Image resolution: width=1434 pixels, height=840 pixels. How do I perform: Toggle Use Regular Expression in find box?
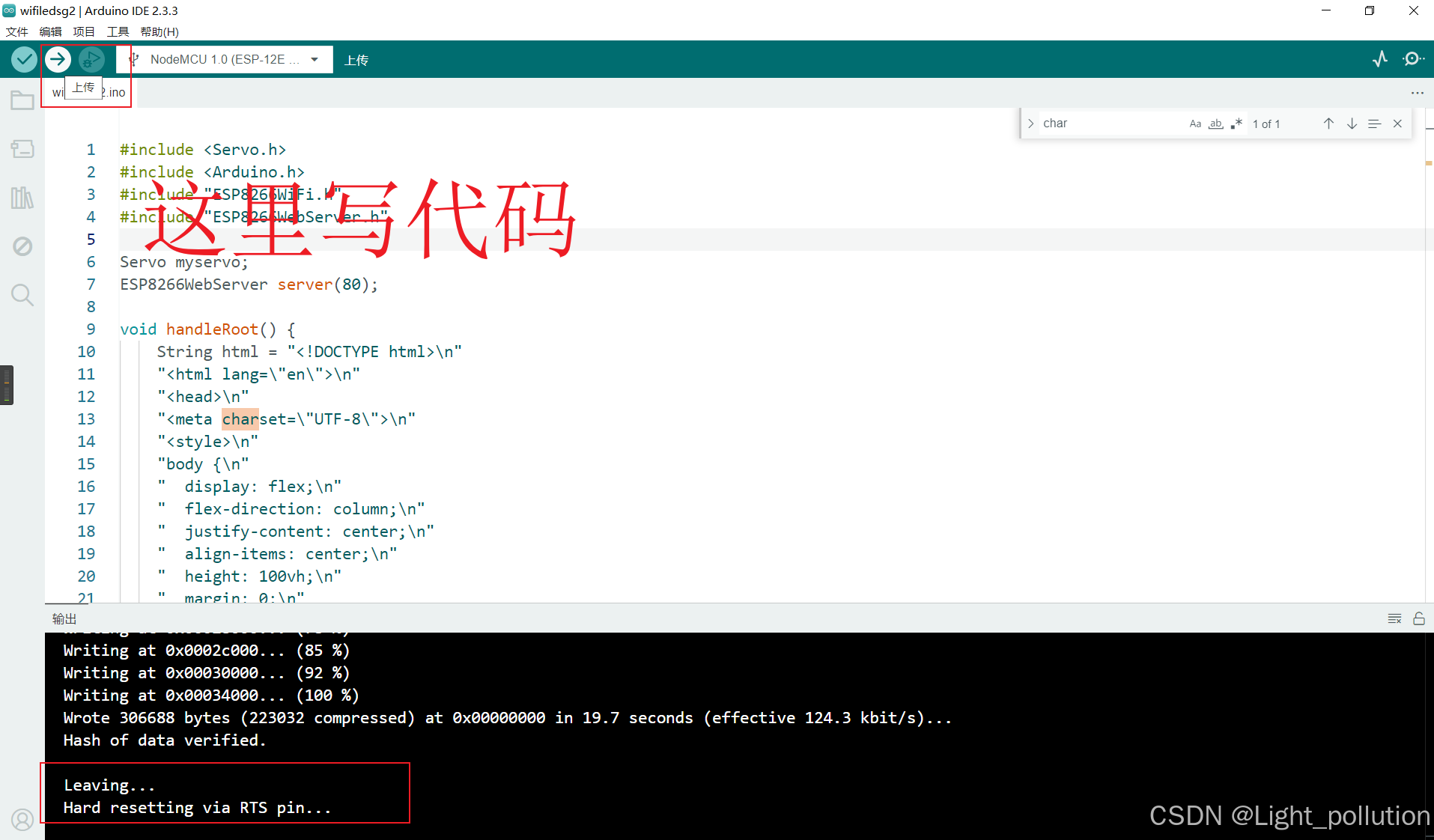pos(1236,124)
